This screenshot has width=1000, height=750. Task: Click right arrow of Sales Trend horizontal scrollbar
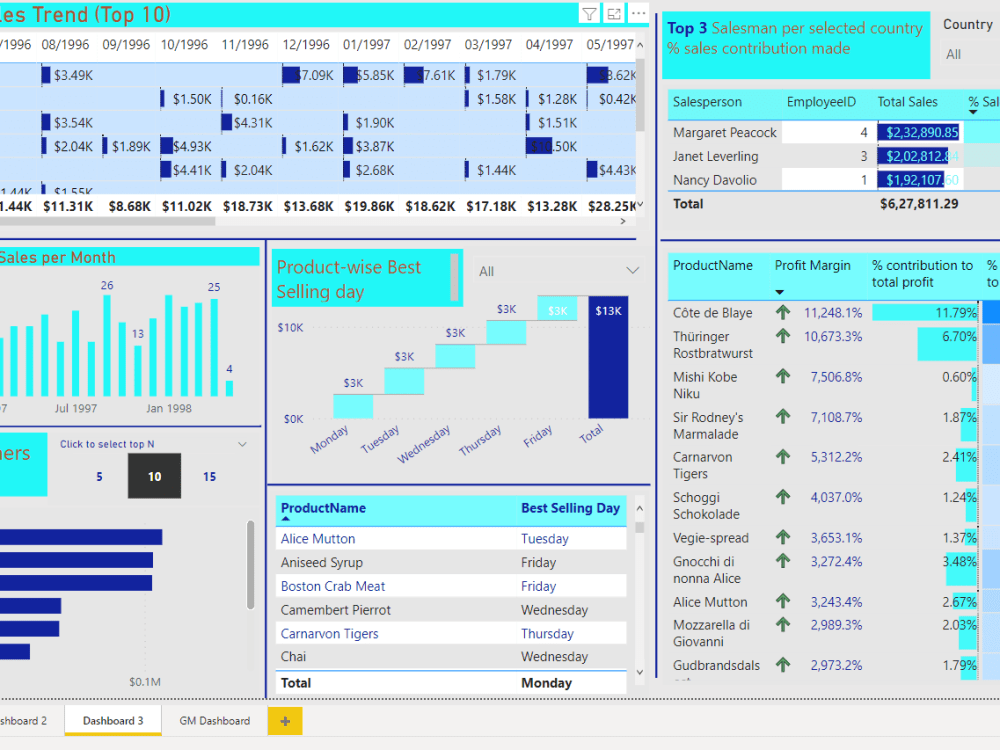[x=623, y=221]
